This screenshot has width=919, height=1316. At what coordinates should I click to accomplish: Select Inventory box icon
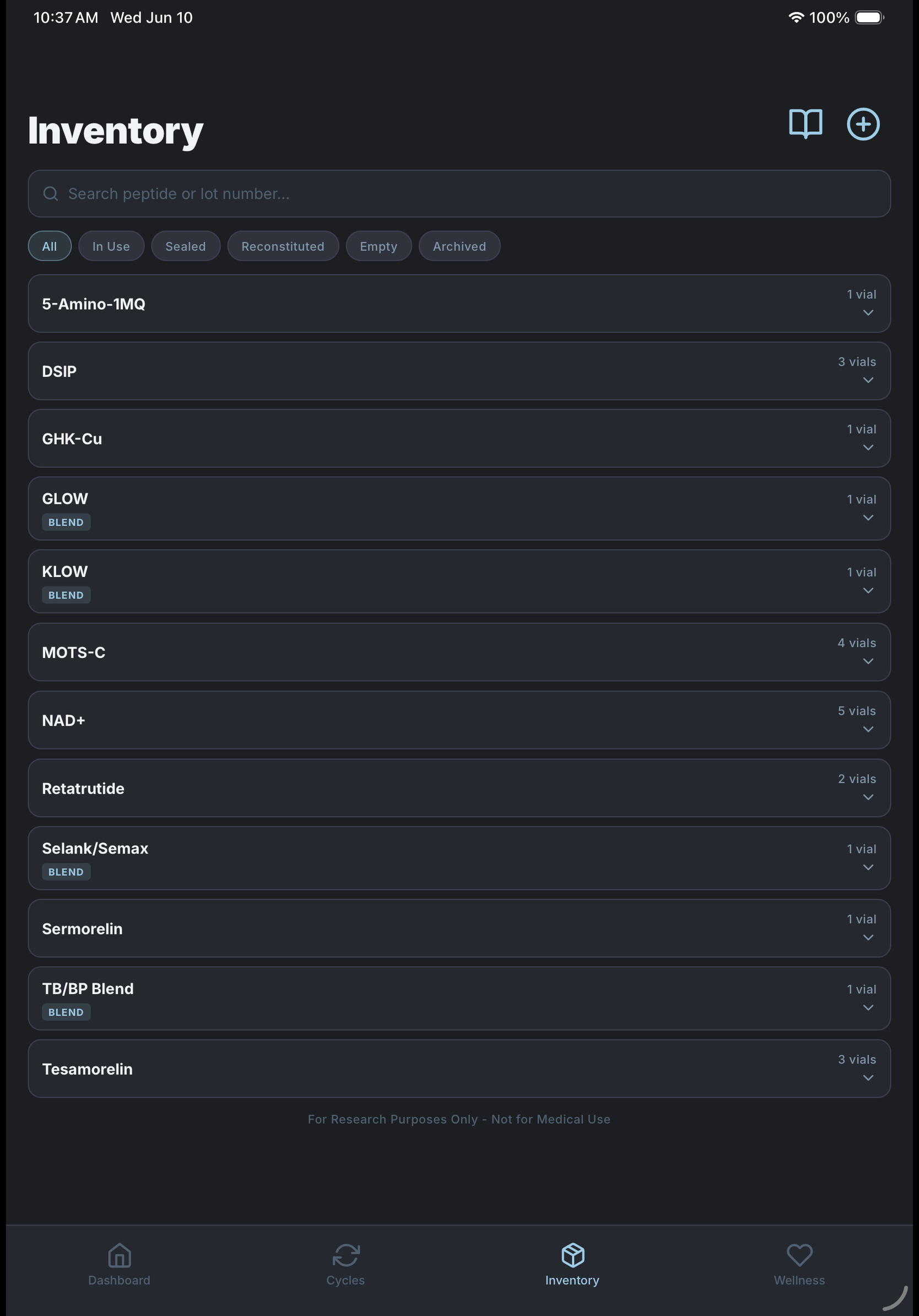click(572, 1255)
